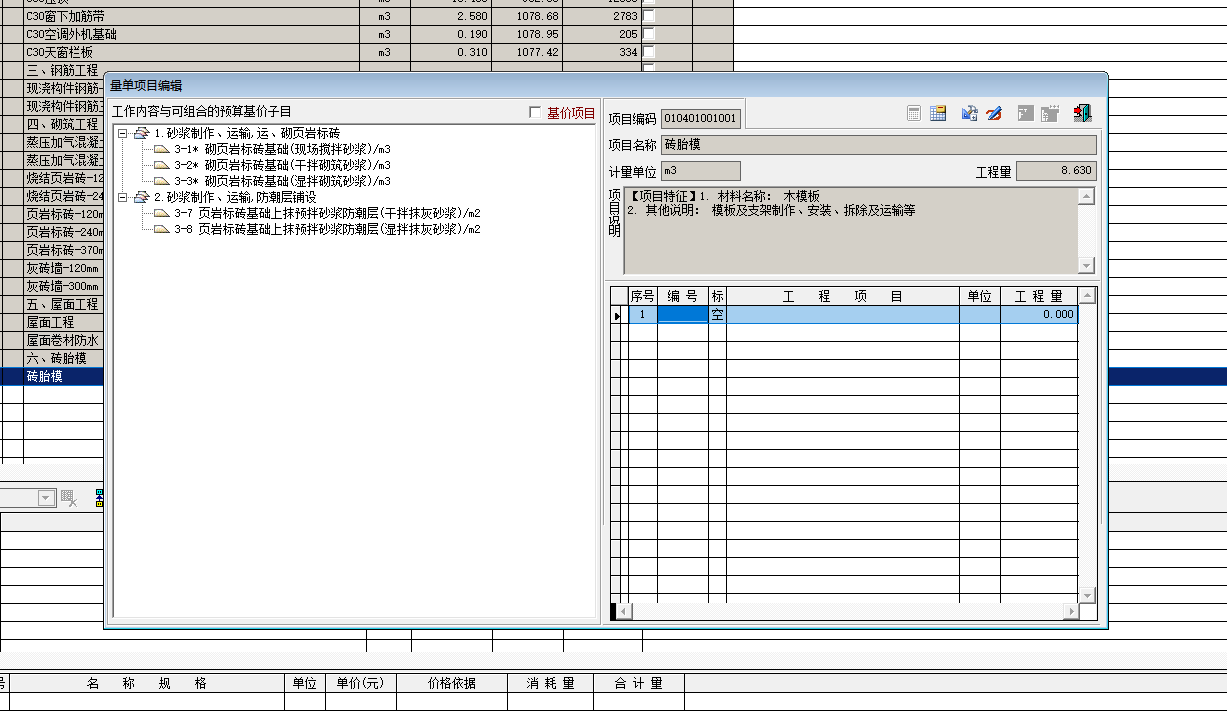Click the exit door icon

click(1082, 113)
